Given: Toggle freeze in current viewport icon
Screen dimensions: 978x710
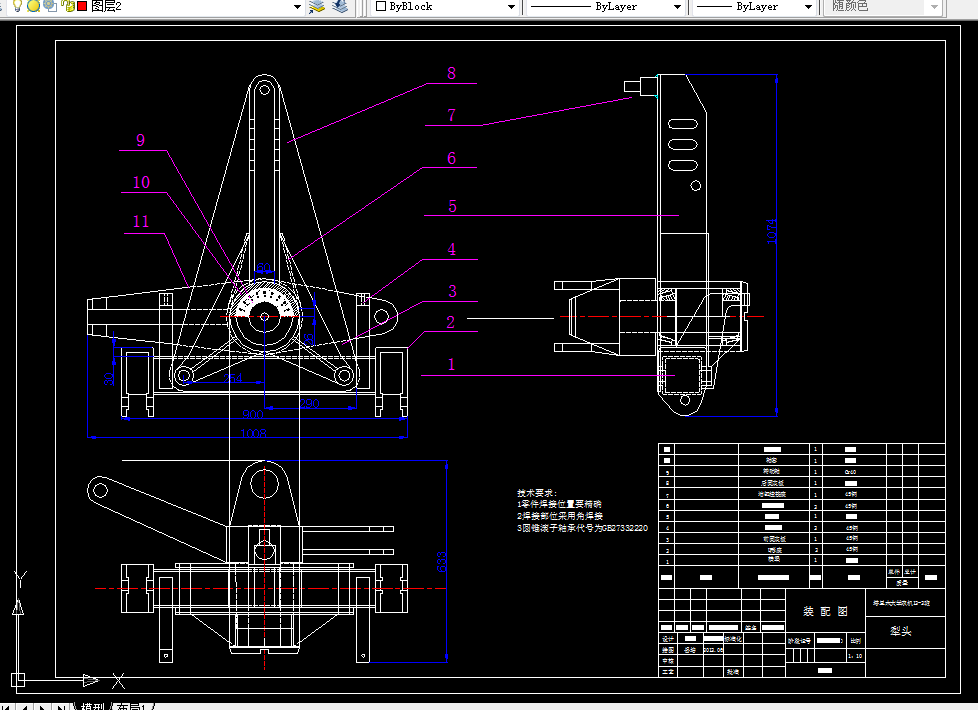Looking at the screenshot, I should click(50, 6).
